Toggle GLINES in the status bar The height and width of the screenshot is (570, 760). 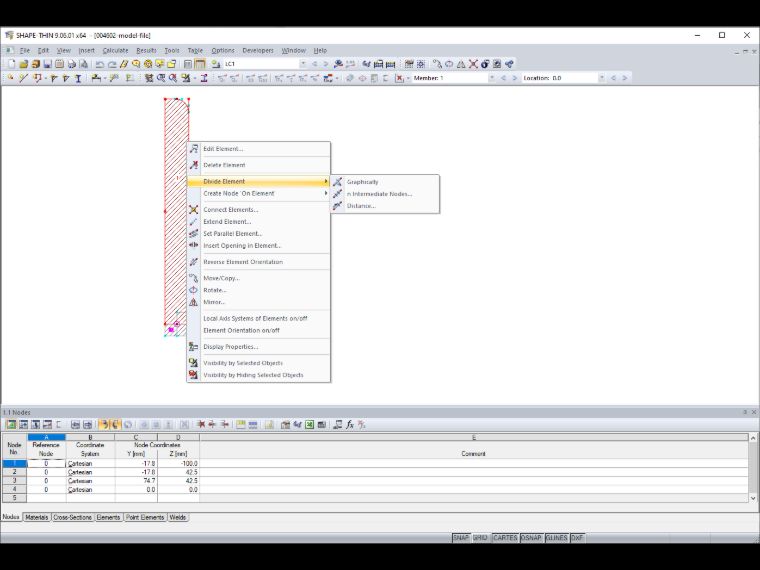556,538
